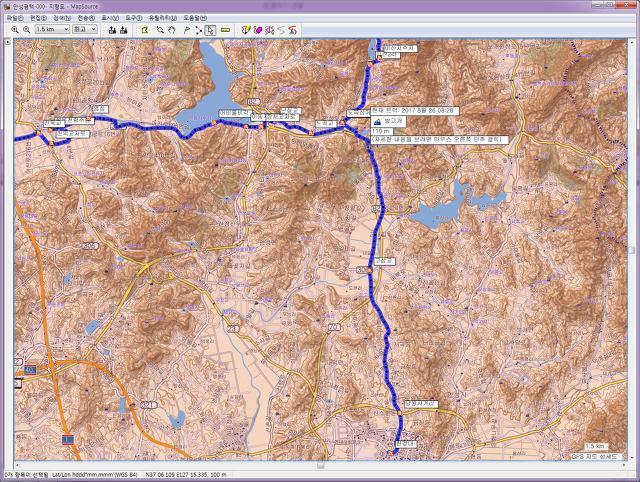Select the Hand pan tool
The width and height of the screenshot is (640, 482).
[x=172, y=30]
